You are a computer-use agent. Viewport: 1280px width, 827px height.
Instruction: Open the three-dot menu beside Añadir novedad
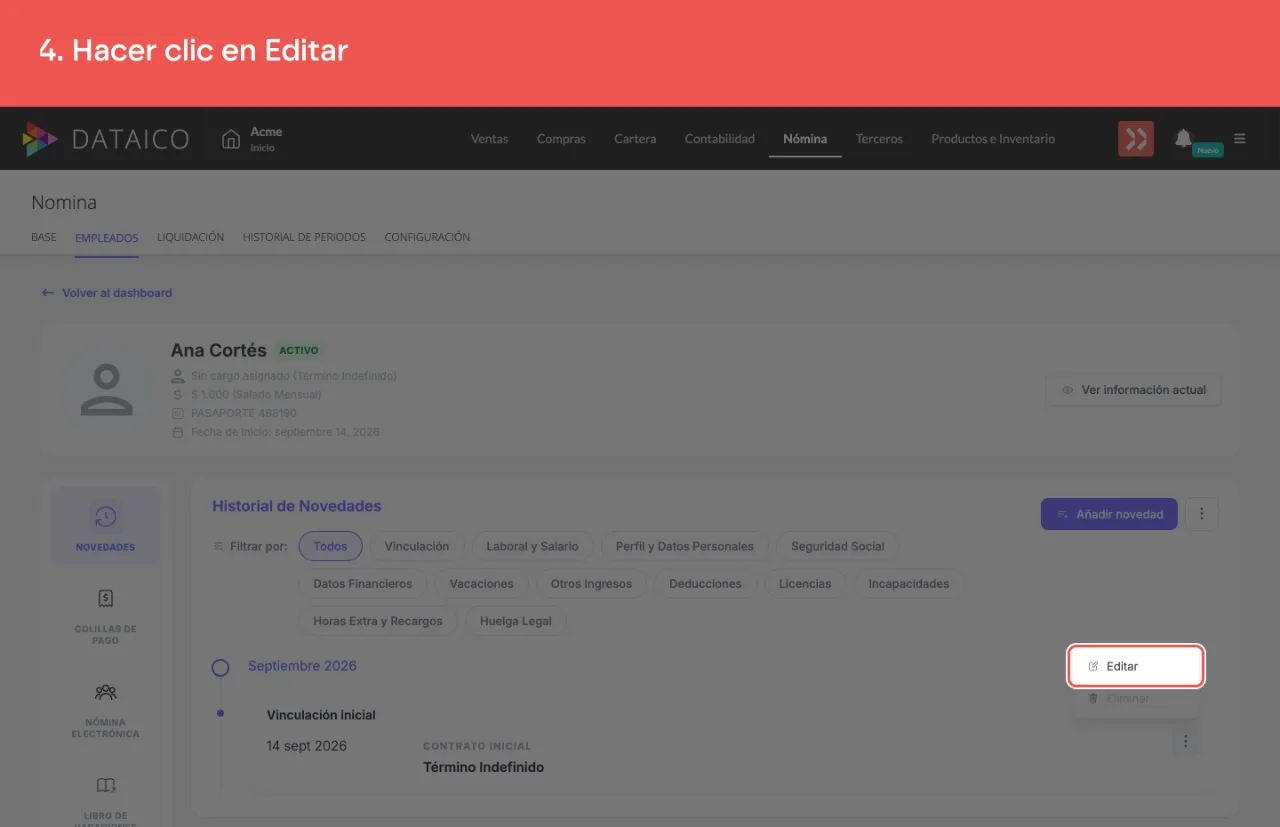coord(1201,514)
